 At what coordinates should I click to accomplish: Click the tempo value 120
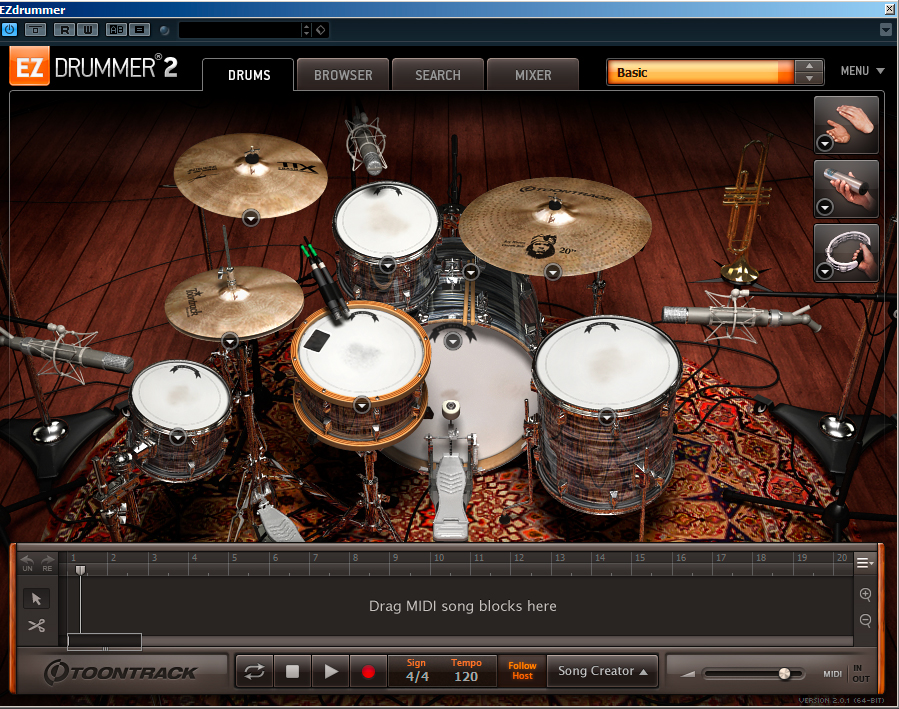click(x=466, y=677)
